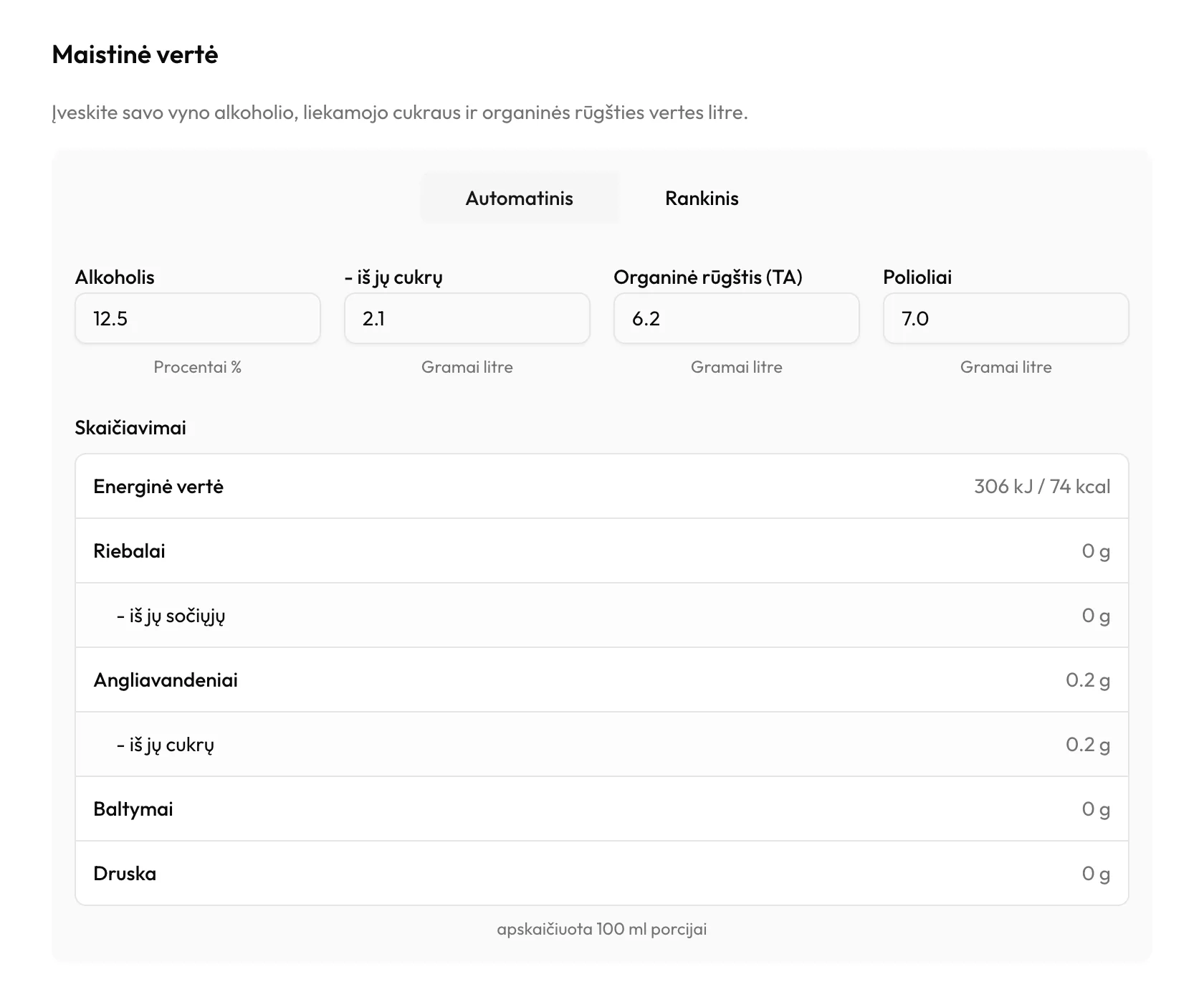Select the '306 kJ / 74 kcal' value

pos(1042,487)
